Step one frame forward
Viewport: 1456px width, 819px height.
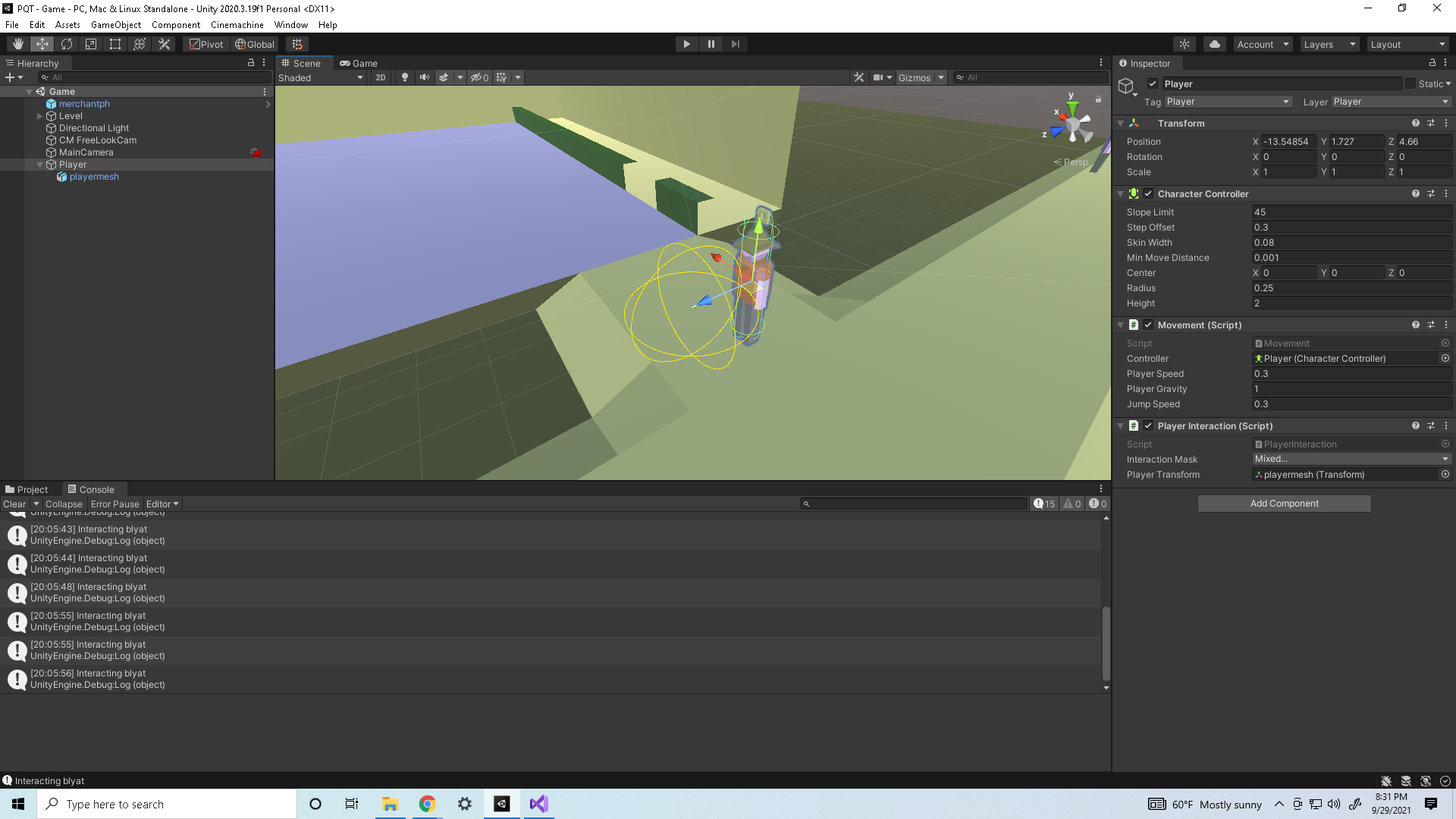(735, 44)
